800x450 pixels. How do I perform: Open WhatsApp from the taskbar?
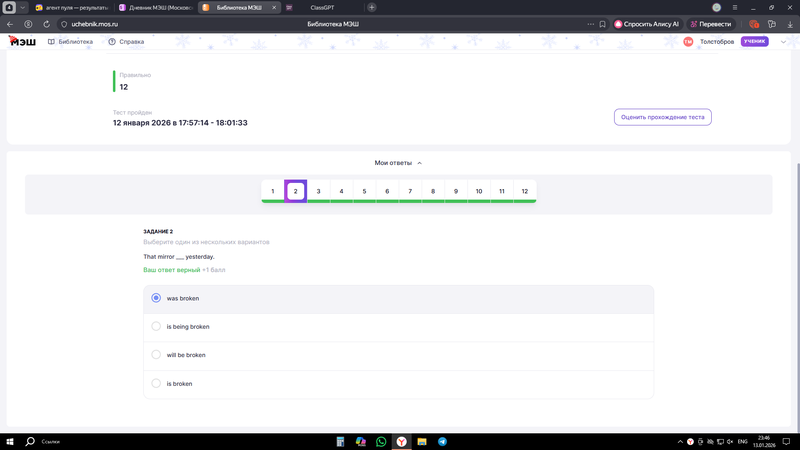[381, 441]
